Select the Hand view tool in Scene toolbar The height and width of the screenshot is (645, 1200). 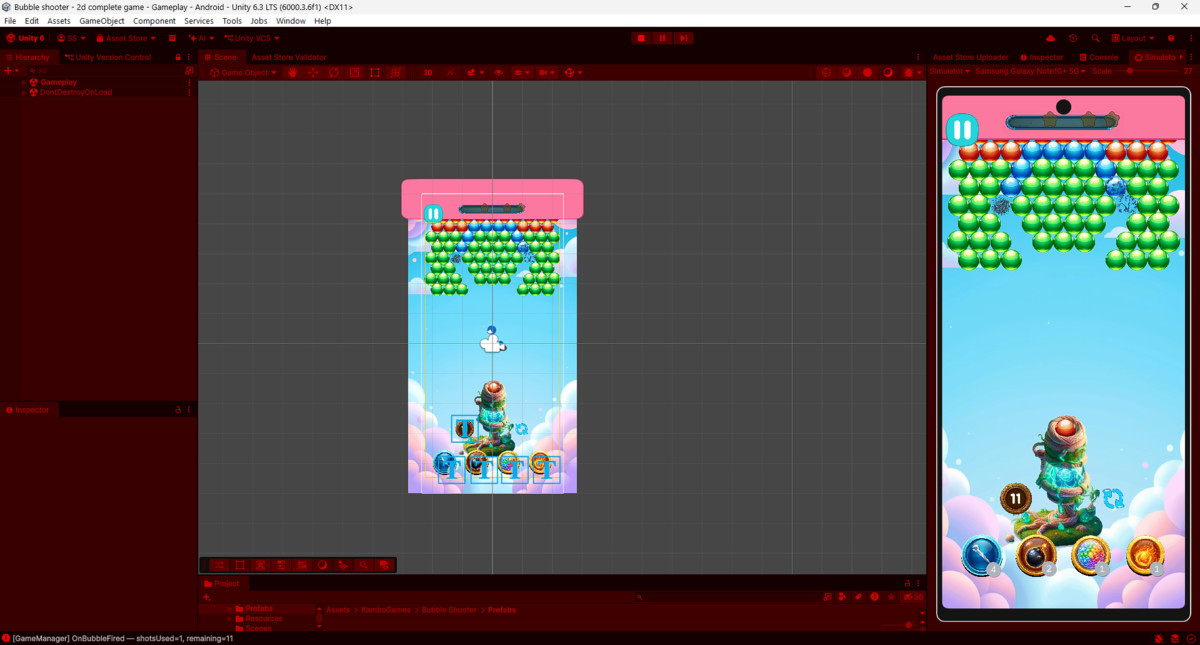[293, 72]
